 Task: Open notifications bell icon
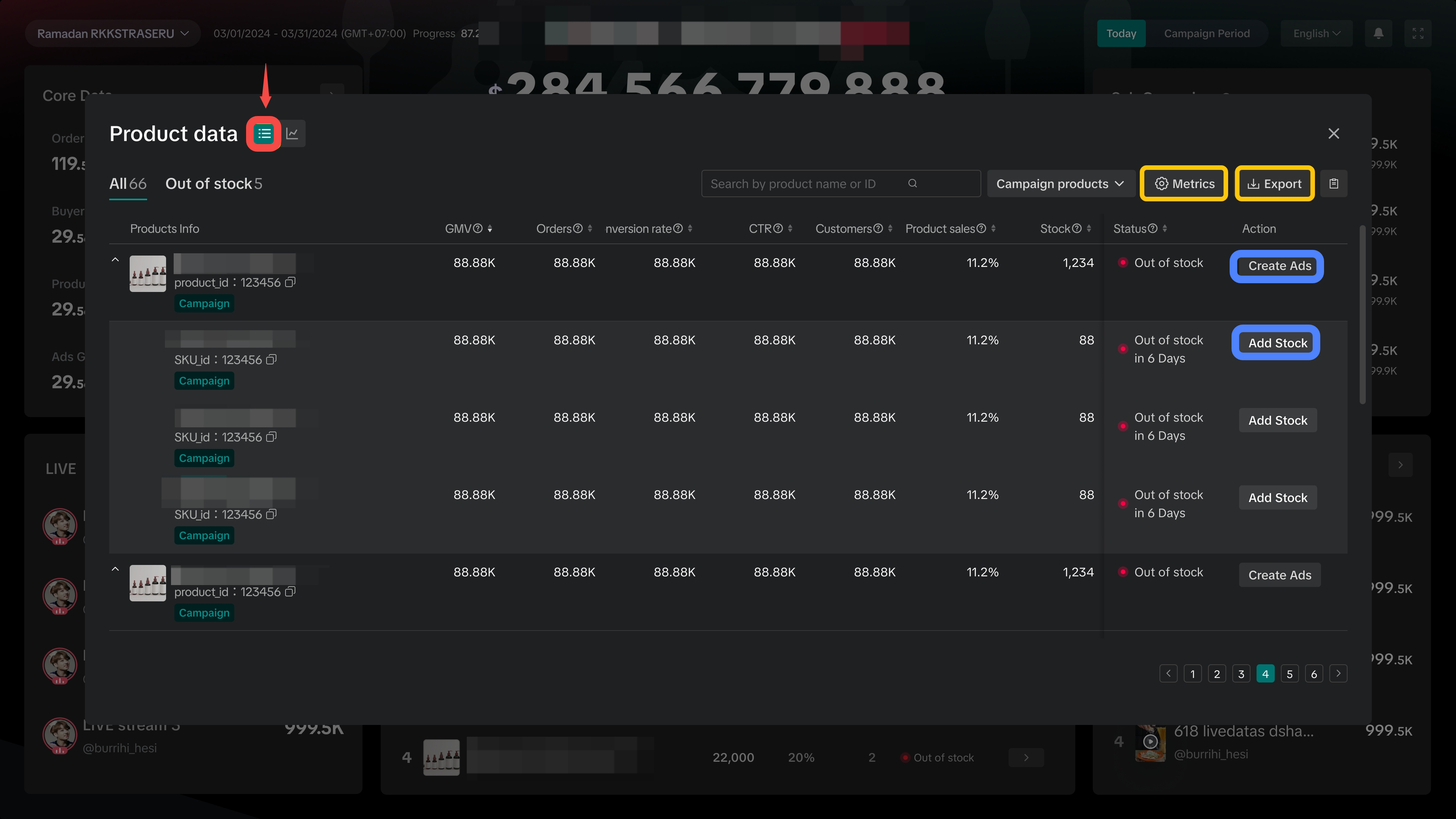[1379, 33]
